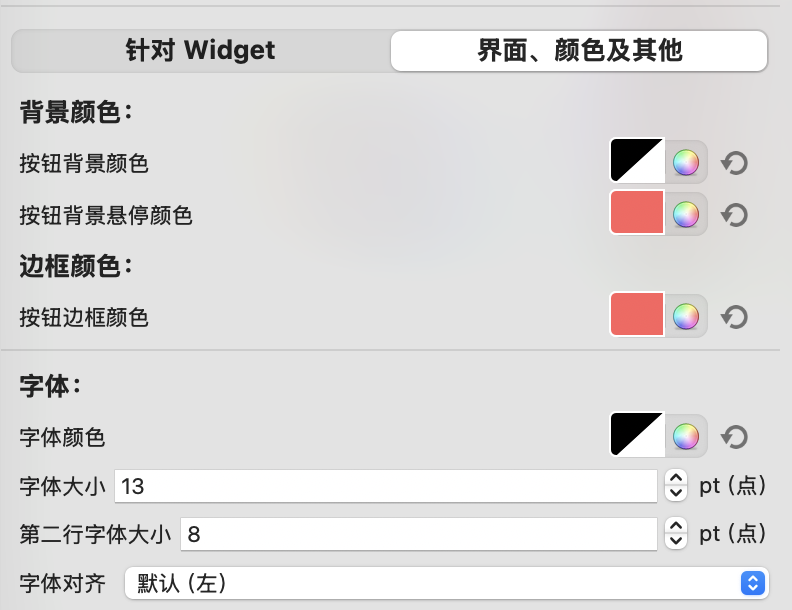This screenshot has width=792, height=610.
Task: Click the 第二行字体大小 field showing 8
Action: point(419,534)
